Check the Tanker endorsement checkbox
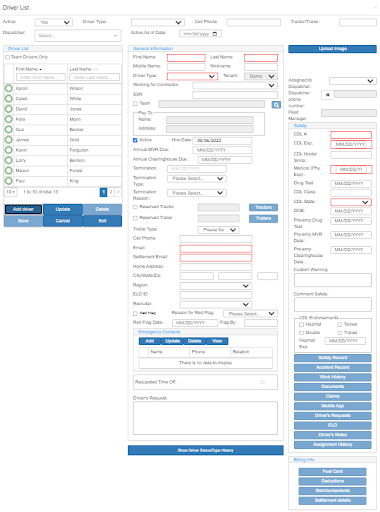 click(340, 324)
